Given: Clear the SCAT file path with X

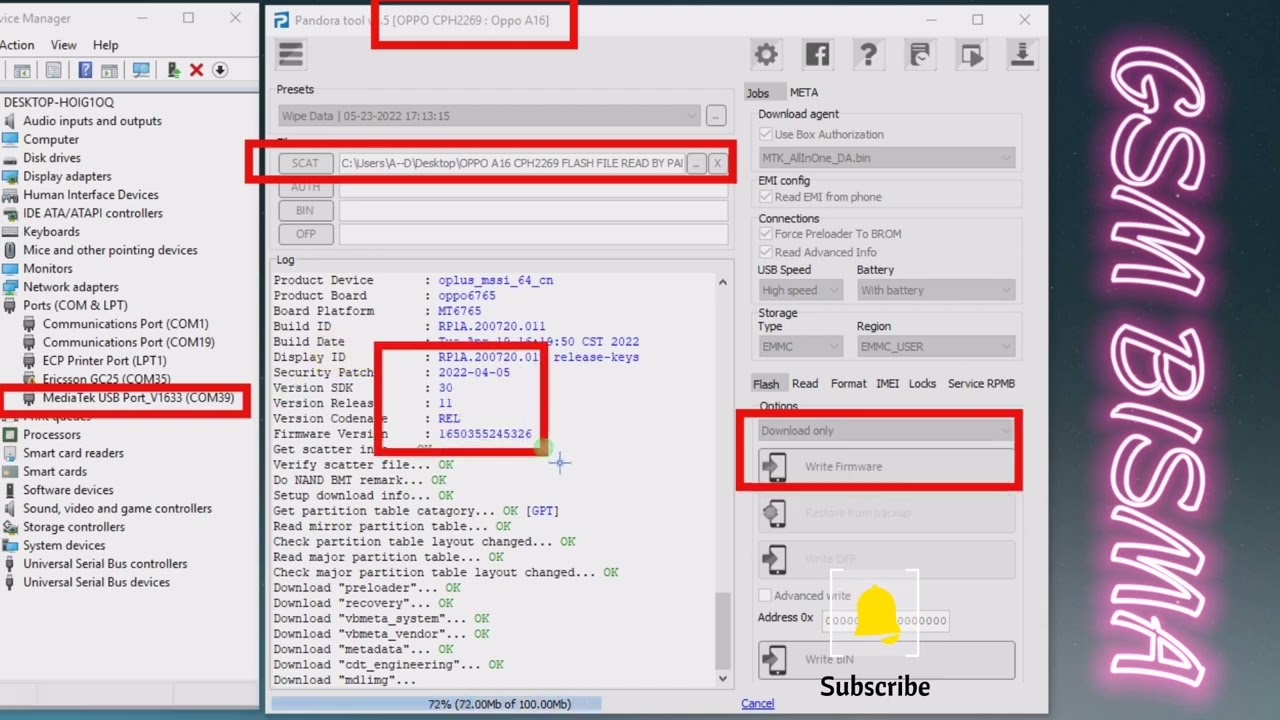Looking at the screenshot, I should (717, 163).
